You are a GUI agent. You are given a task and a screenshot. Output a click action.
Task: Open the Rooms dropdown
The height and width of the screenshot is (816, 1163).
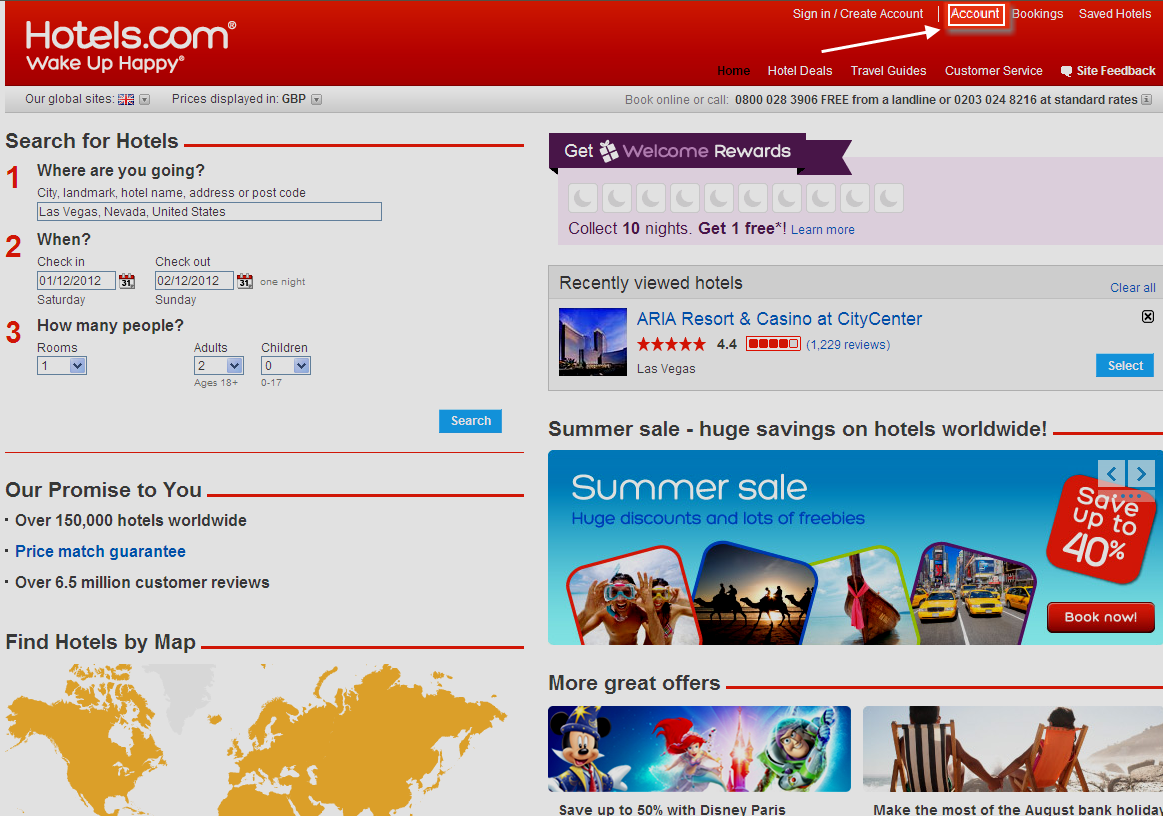tap(62, 366)
